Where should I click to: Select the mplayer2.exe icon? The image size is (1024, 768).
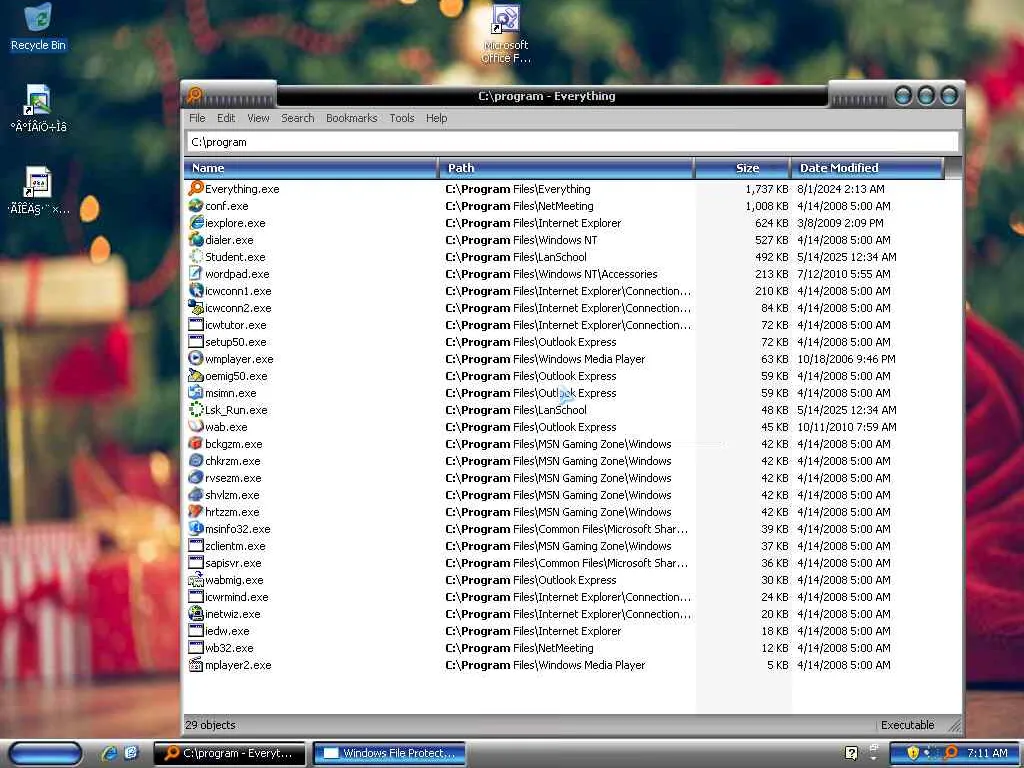coord(196,665)
